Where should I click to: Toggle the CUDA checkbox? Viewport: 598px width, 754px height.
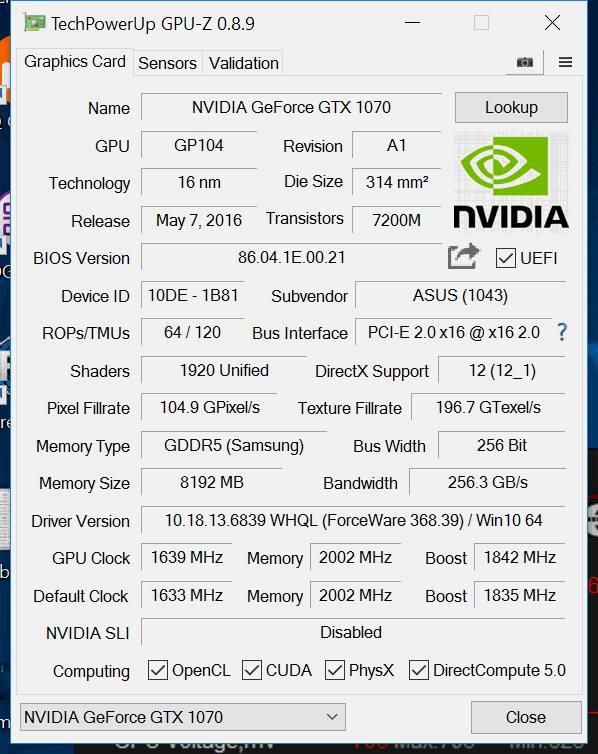252,670
